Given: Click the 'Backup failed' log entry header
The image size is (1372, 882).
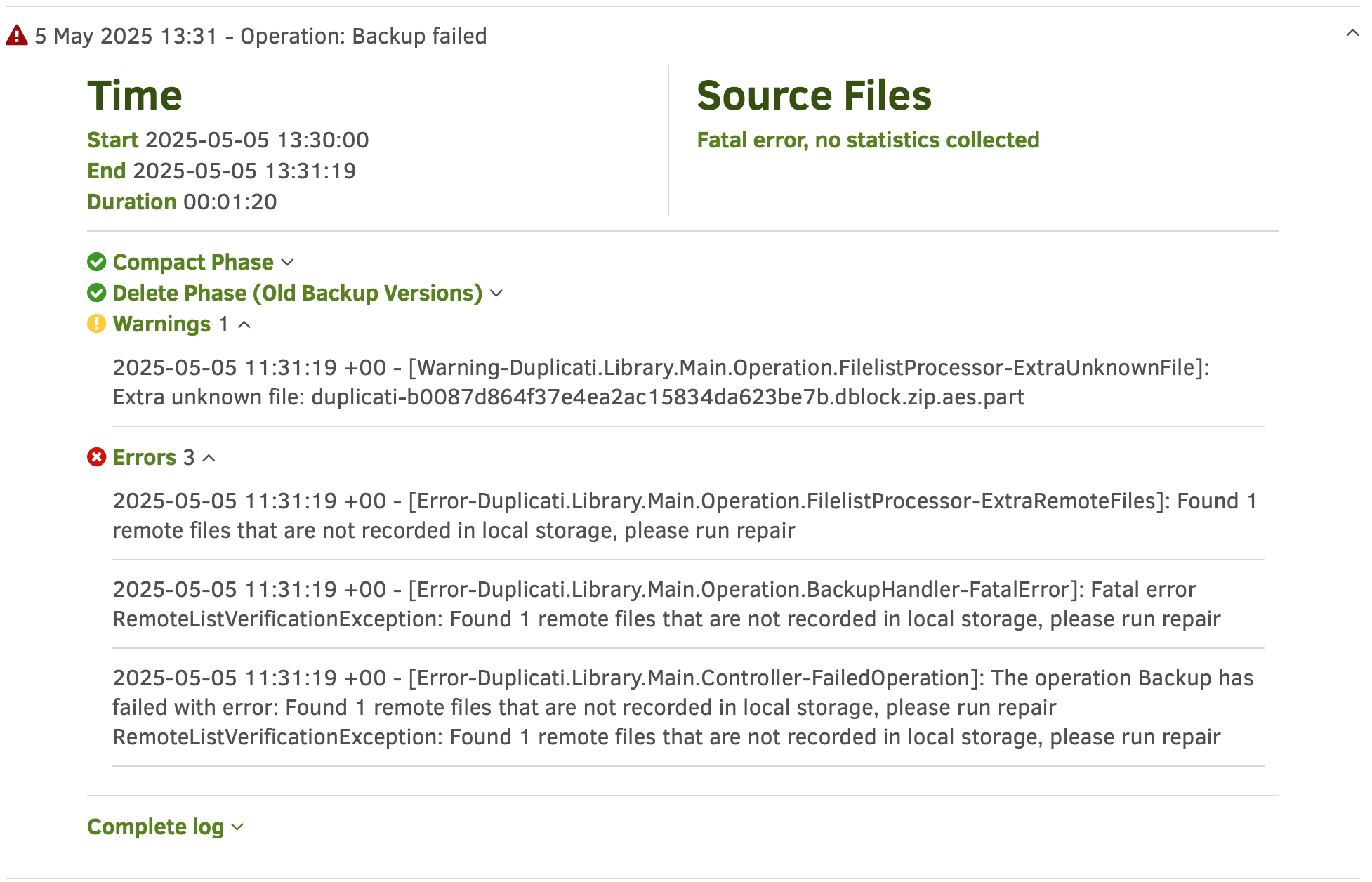Looking at the screenshot, I should (x=260, y=36).
